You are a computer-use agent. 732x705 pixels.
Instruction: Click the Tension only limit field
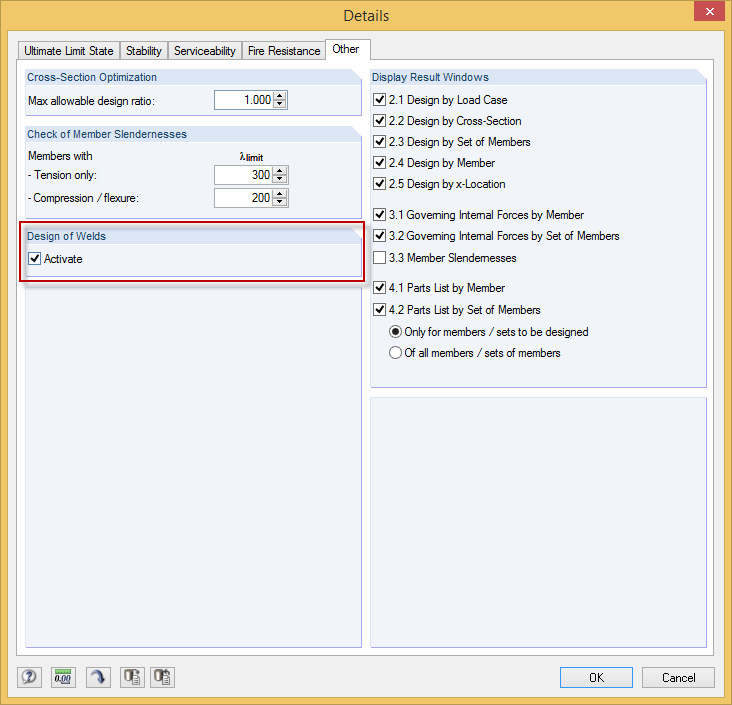click(x=244, y=175)
